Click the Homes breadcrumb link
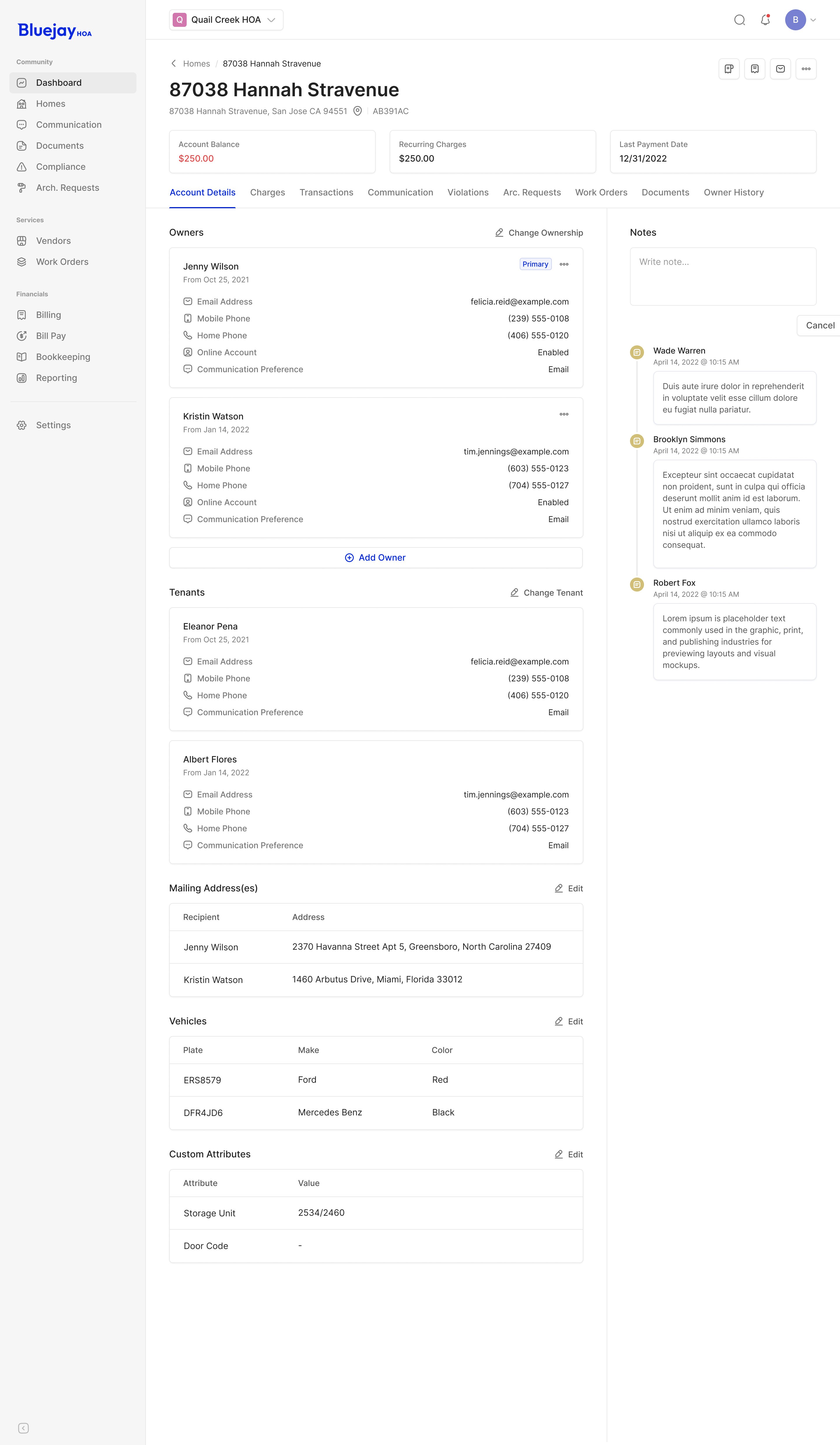This screenshot has height=1445, width=840. pos(196,64)
